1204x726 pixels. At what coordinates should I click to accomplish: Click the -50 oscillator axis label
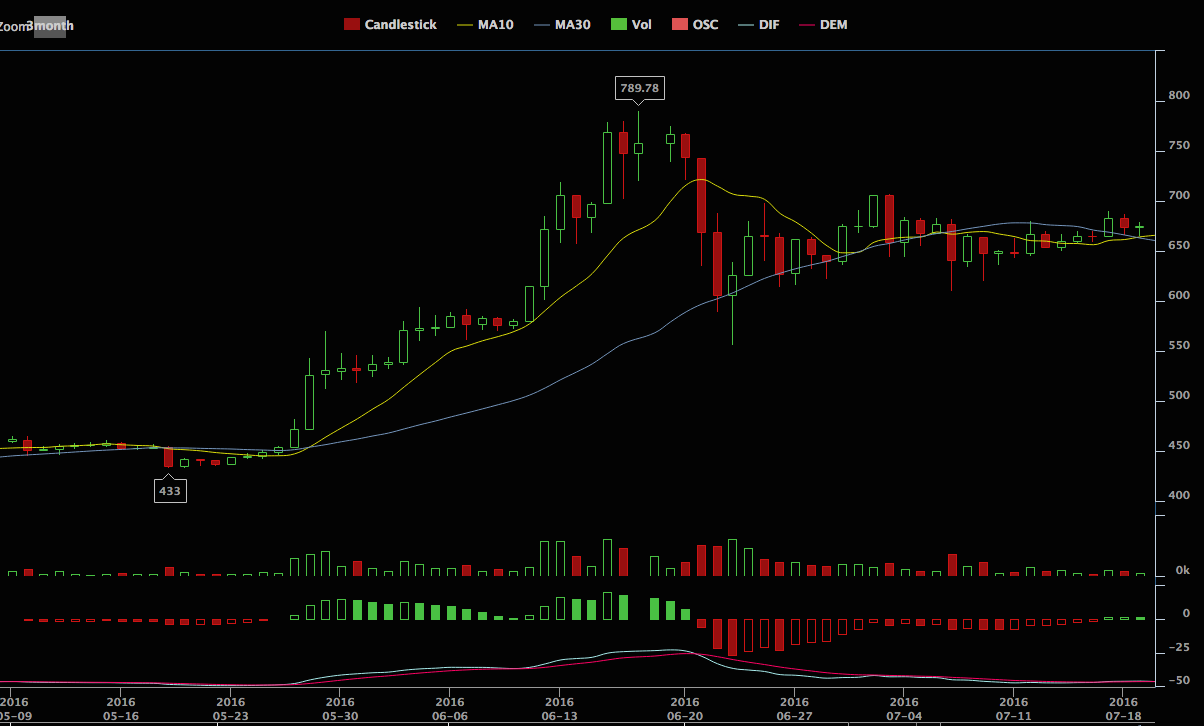pos(1179,681)
